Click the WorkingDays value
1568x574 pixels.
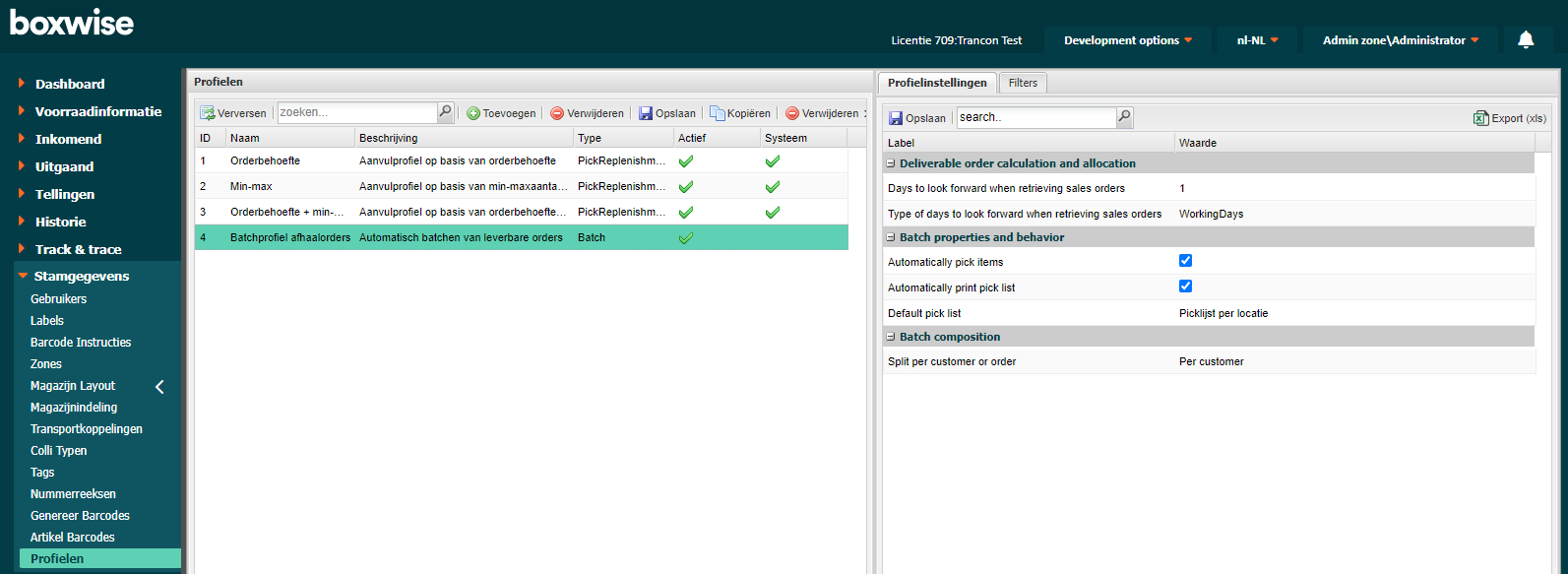click(x=1212, y=214)
